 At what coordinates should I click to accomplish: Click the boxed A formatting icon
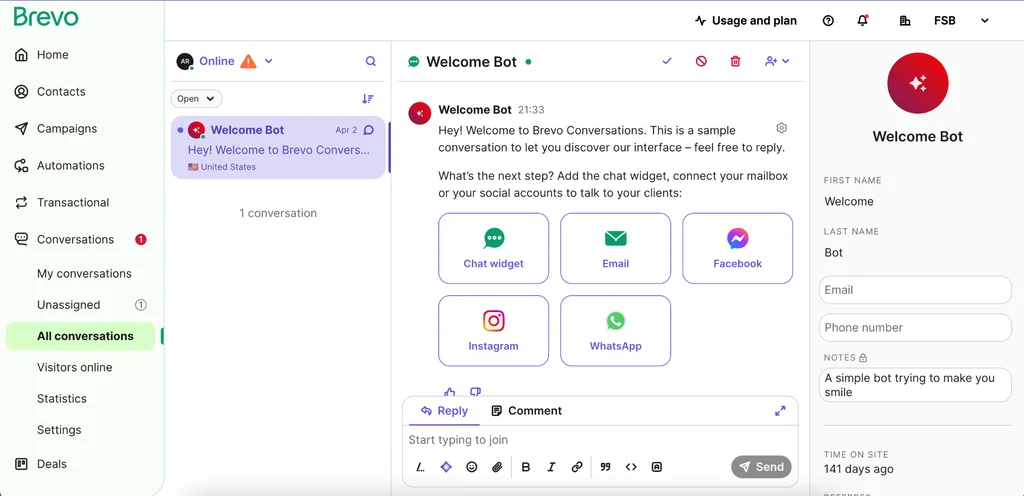[x=656, y=467]
